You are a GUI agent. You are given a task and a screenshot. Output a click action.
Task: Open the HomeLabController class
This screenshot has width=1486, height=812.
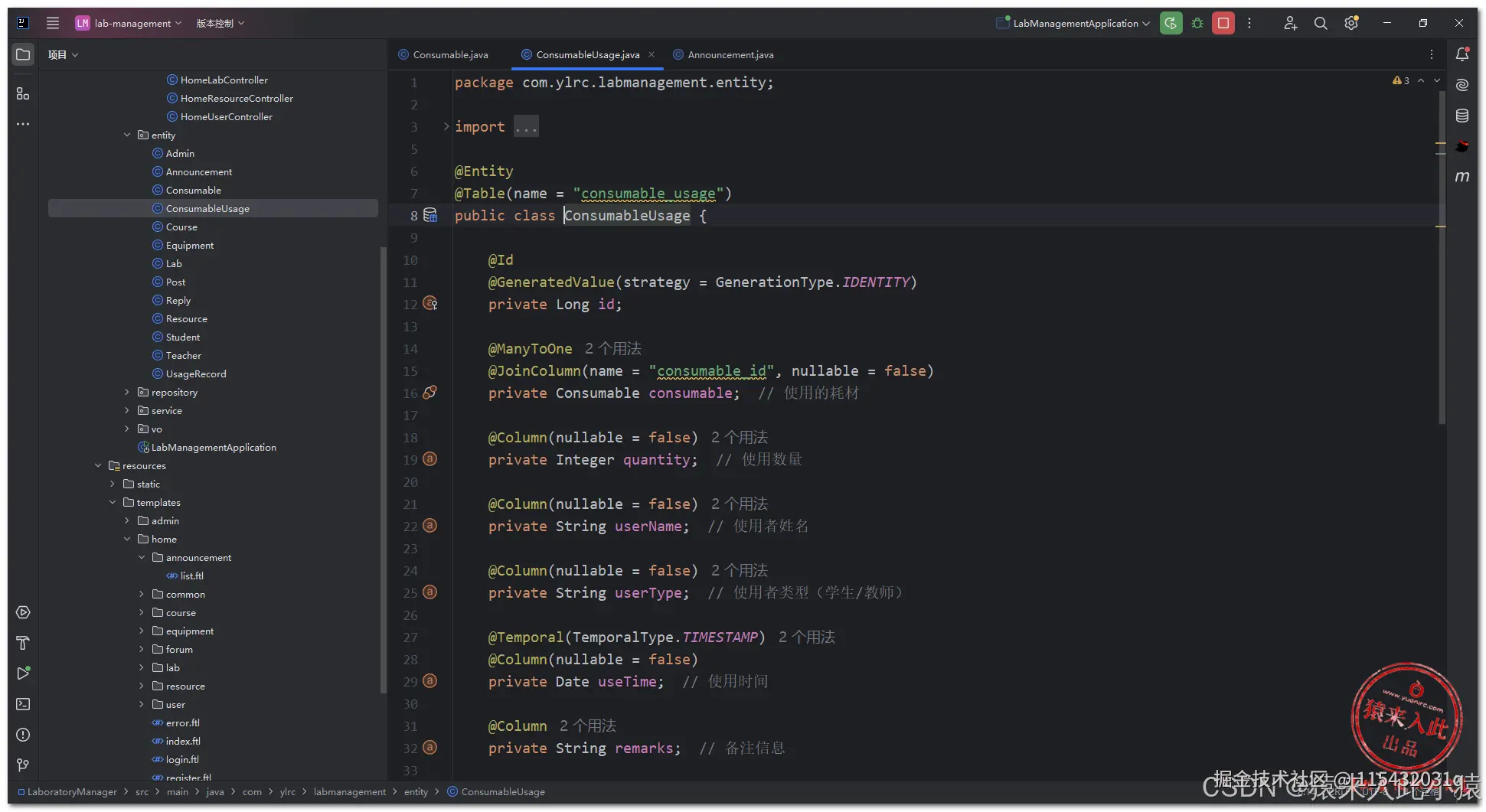point(224,80)
